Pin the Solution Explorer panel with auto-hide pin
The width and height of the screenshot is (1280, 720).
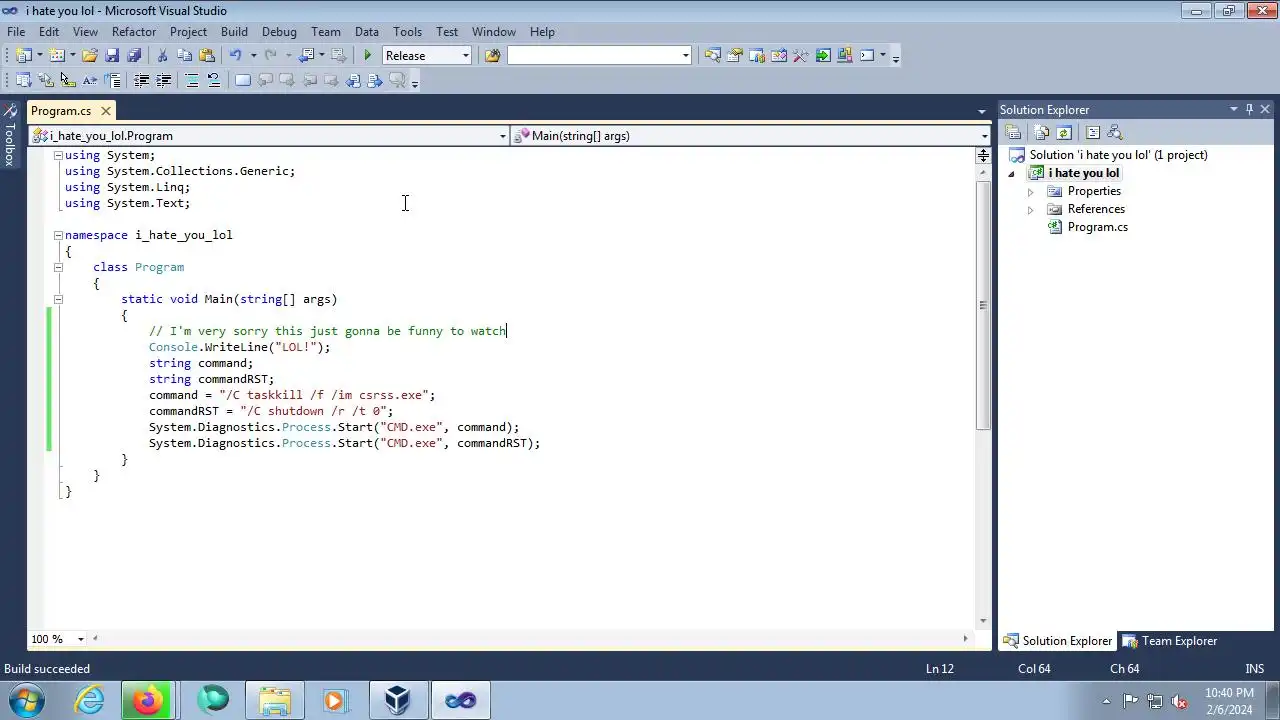click(x=1249, y=110)
